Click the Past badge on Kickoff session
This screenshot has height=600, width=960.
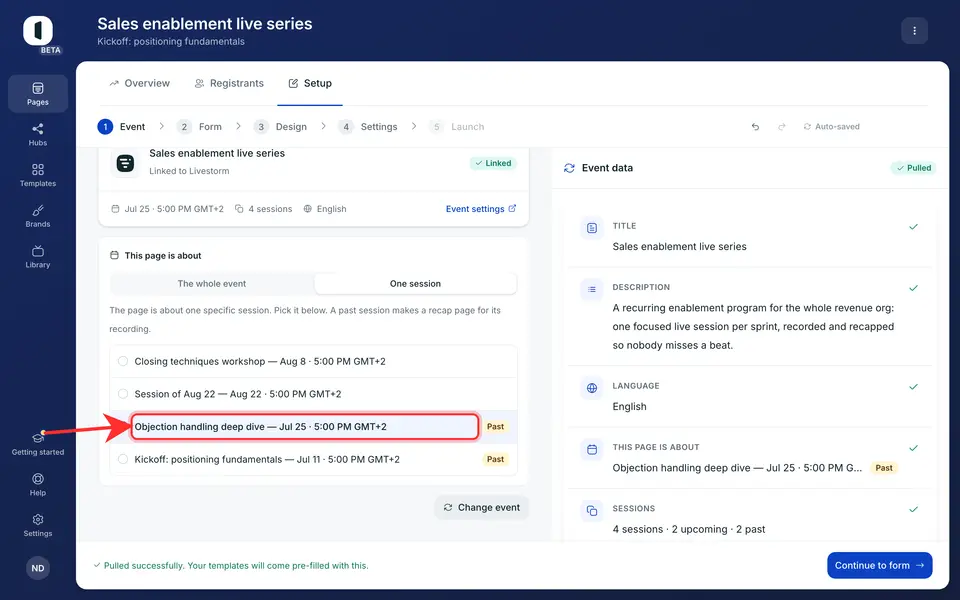coord(496,459)
